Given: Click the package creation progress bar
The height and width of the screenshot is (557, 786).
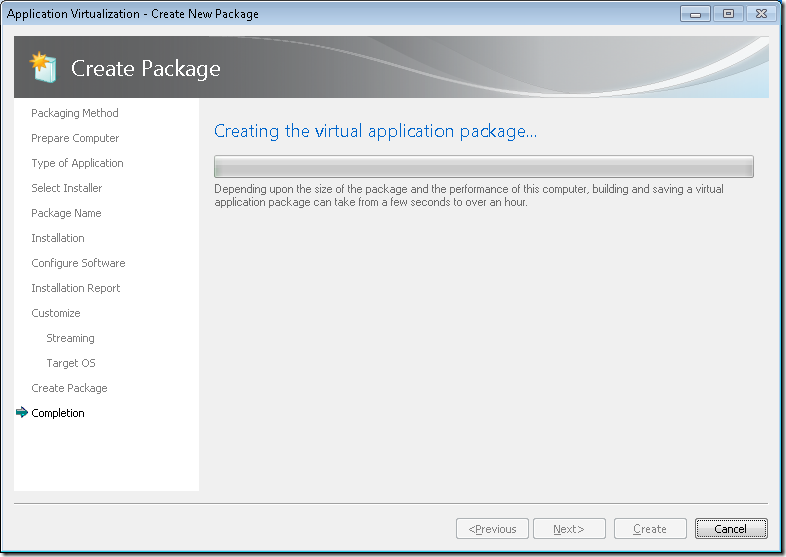Looking at the screenshot, I should coord(484,166).
